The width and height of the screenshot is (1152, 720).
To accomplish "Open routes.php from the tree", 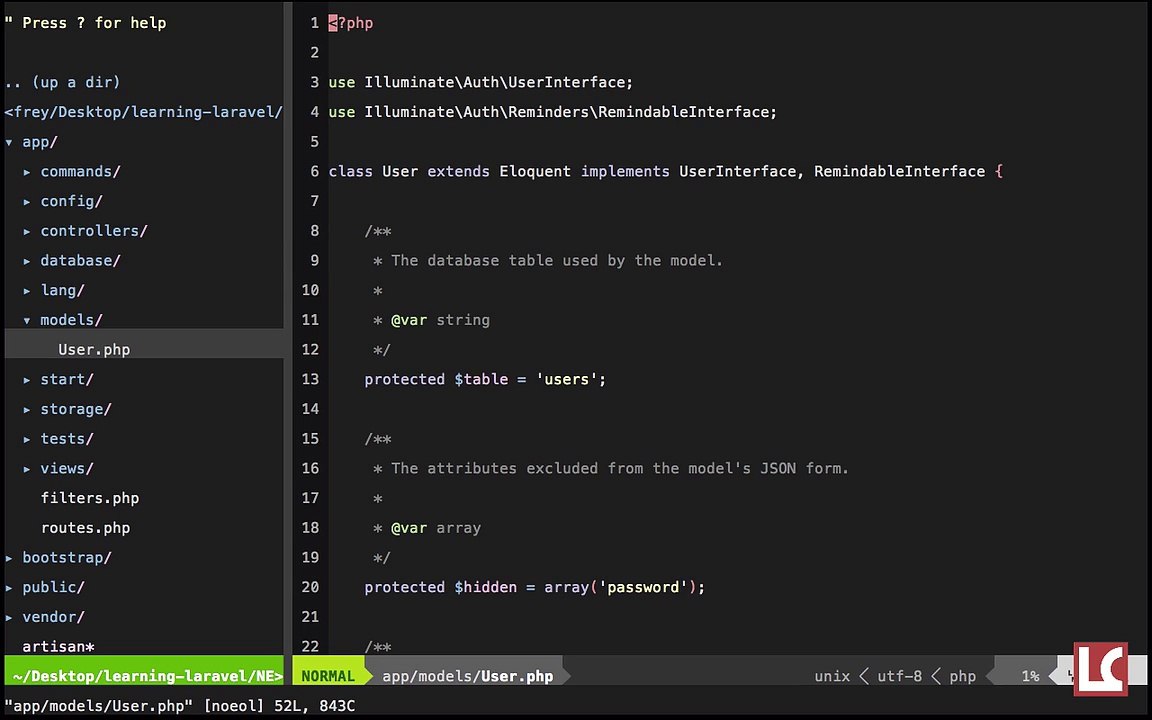I will [x=85, y=528].
